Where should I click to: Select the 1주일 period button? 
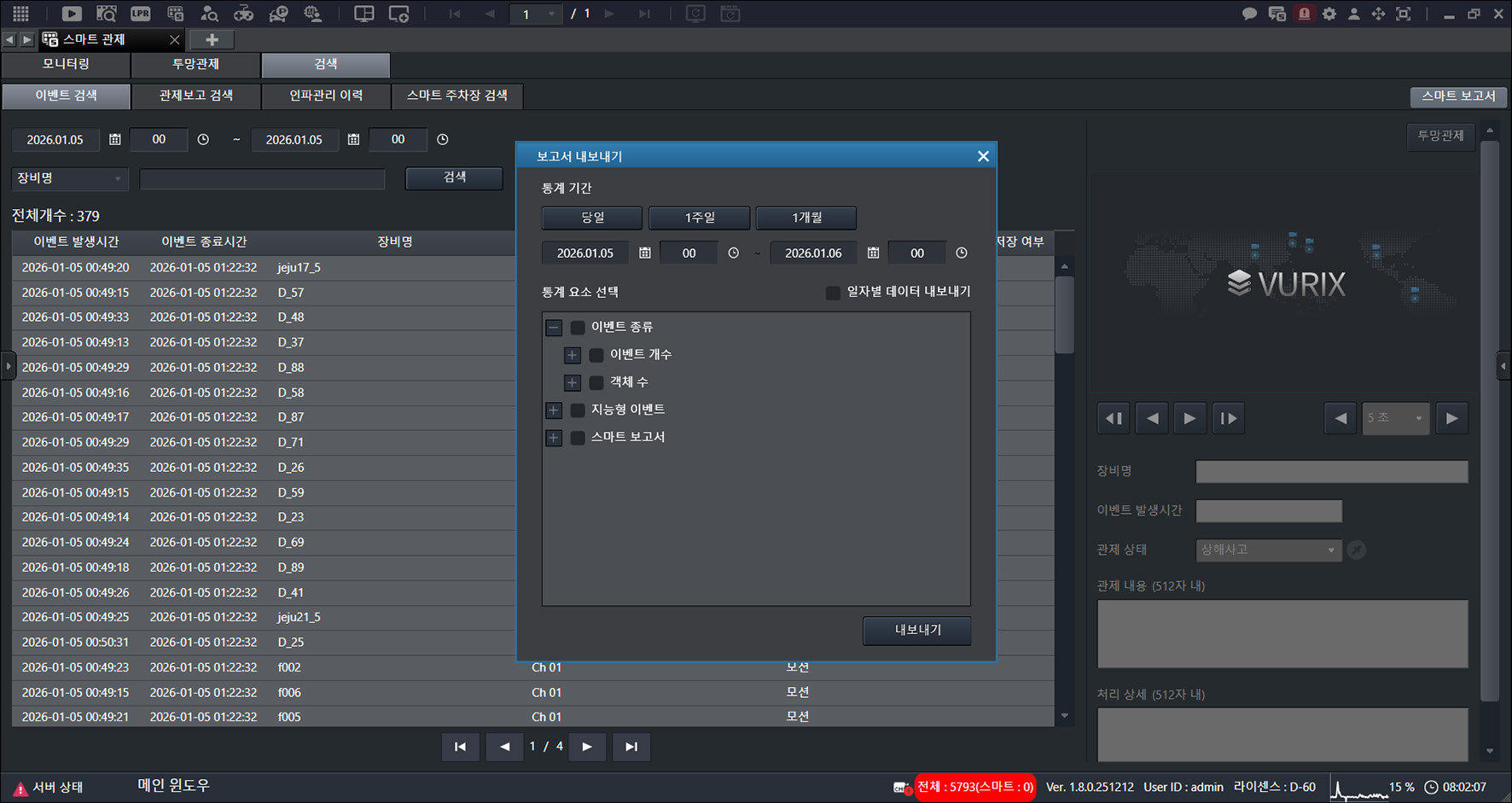(700, 218)
